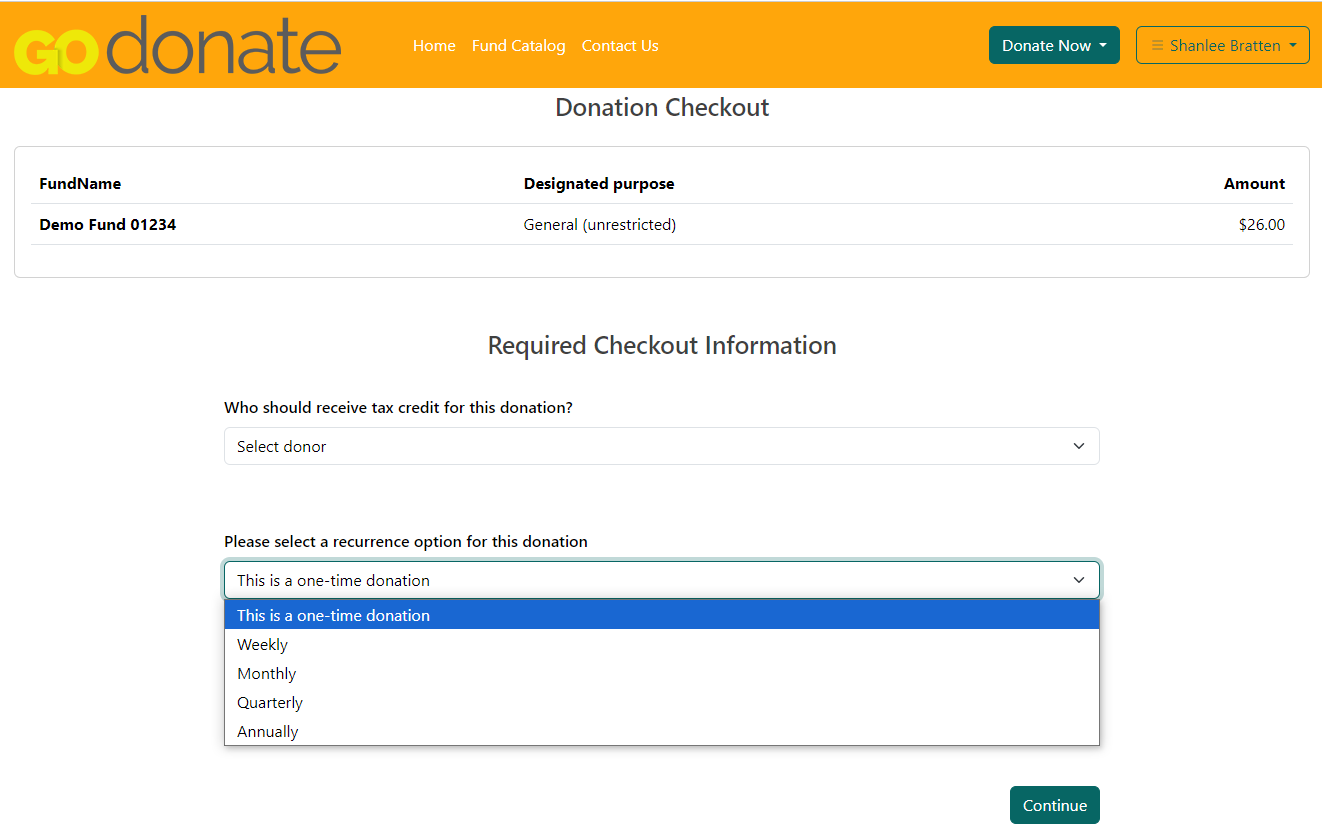Click the General (unrestricted) purpose cell
Image resolution: width=1322 pixels, height=836 pixels.
(x=600, y=225)
